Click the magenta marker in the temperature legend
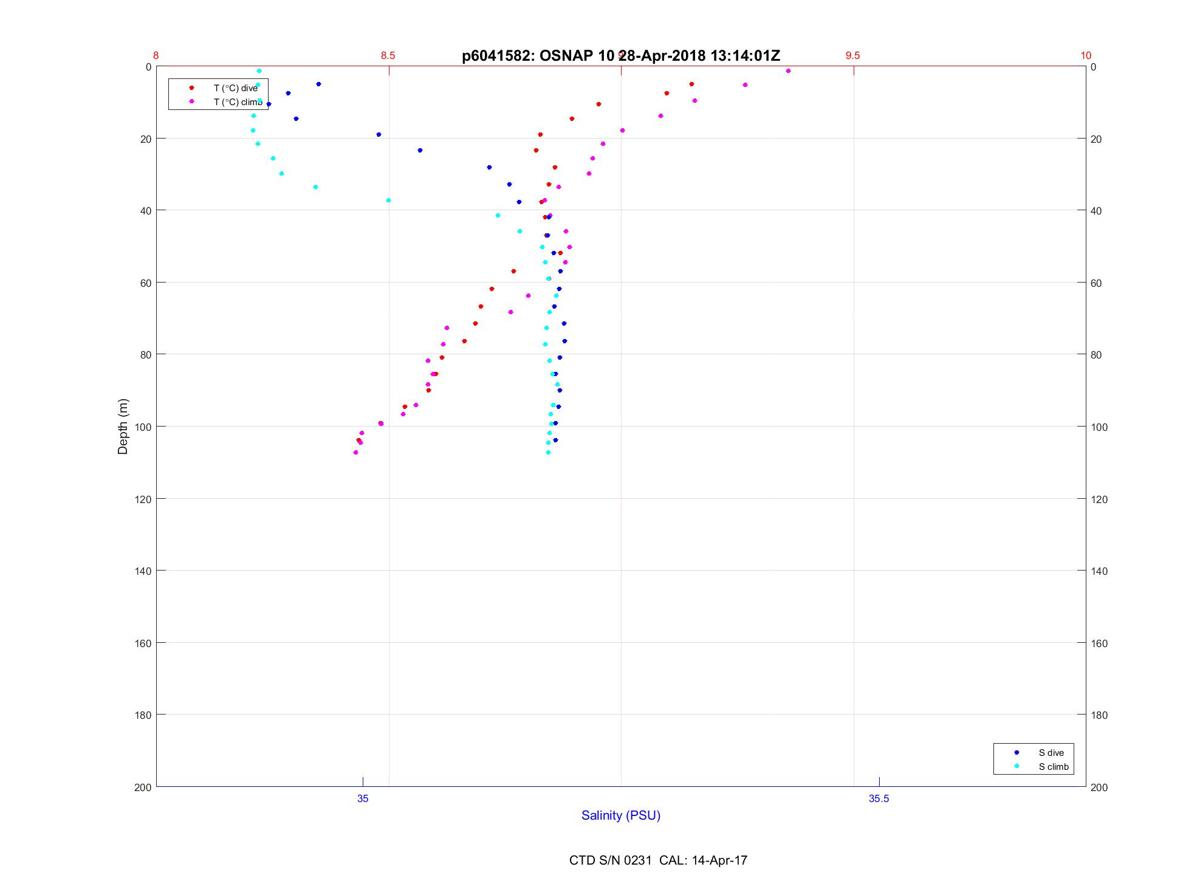This screenshot has width=1200, height=885. pyautogui.click(x=191, y=102)
